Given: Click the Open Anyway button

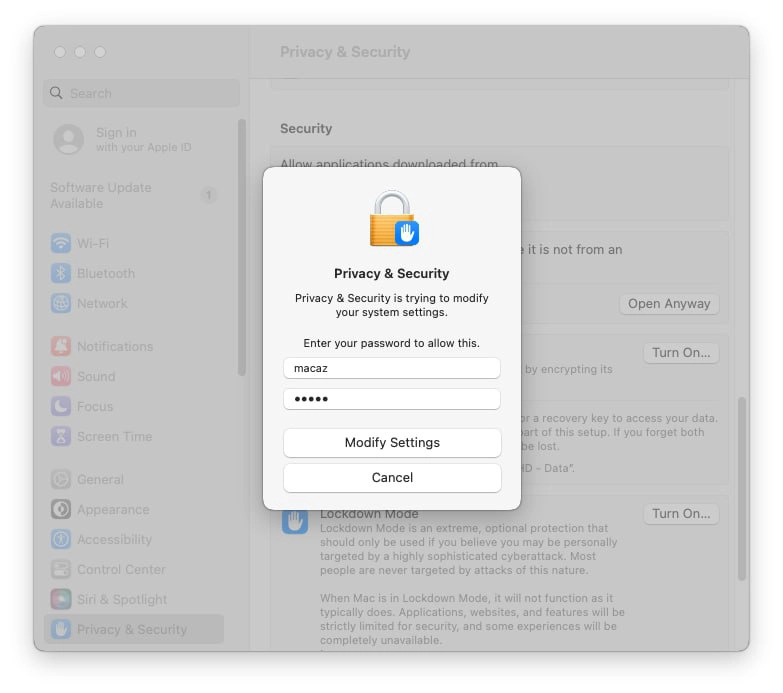Looking at the screenshot, I should click(668, 304).
